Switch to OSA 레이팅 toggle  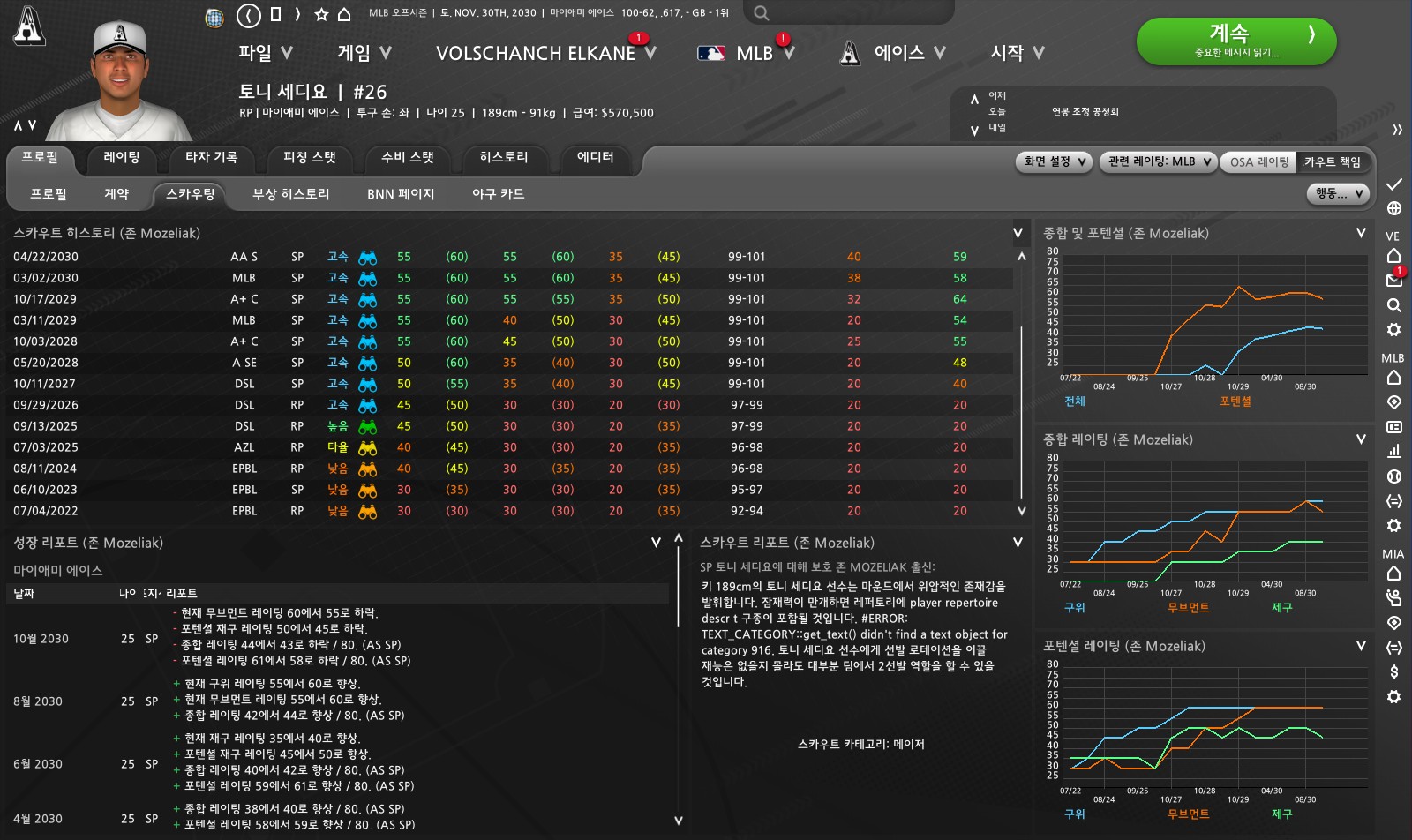[1259, 161]
